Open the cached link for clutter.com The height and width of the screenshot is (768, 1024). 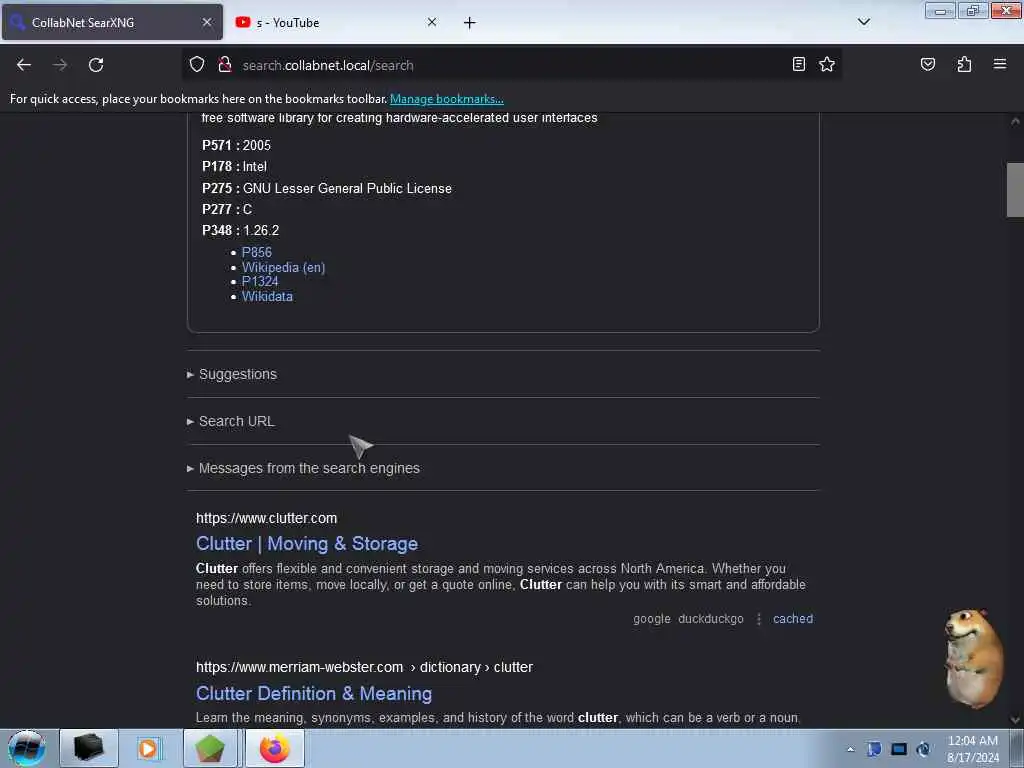(x=793, y=619)
